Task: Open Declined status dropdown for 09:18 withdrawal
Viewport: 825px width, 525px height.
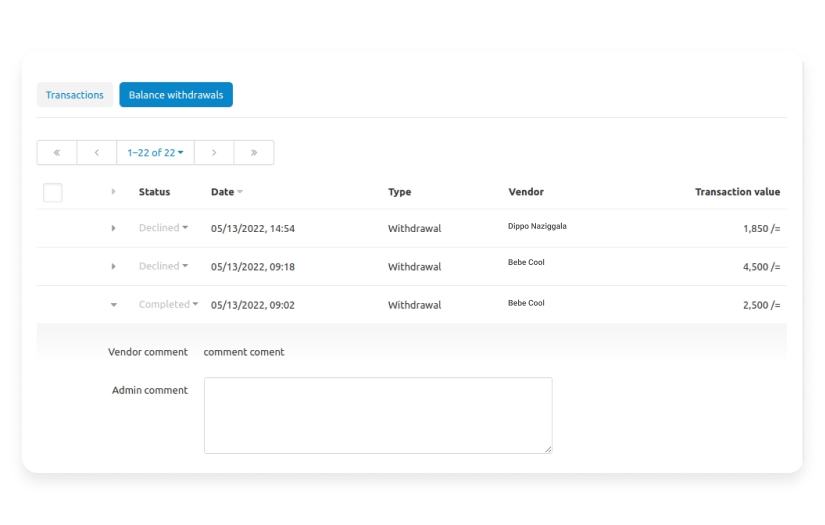Action: point(163,266)
